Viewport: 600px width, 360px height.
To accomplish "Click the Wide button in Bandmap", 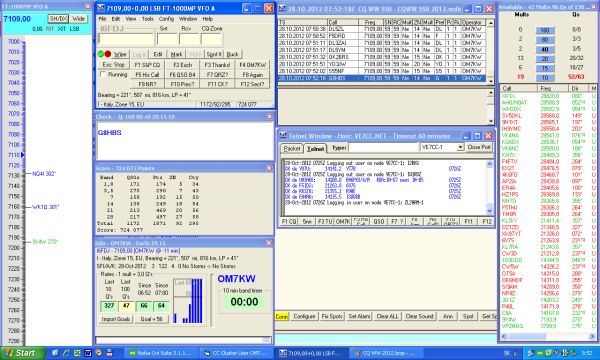I will click(79, 19).
